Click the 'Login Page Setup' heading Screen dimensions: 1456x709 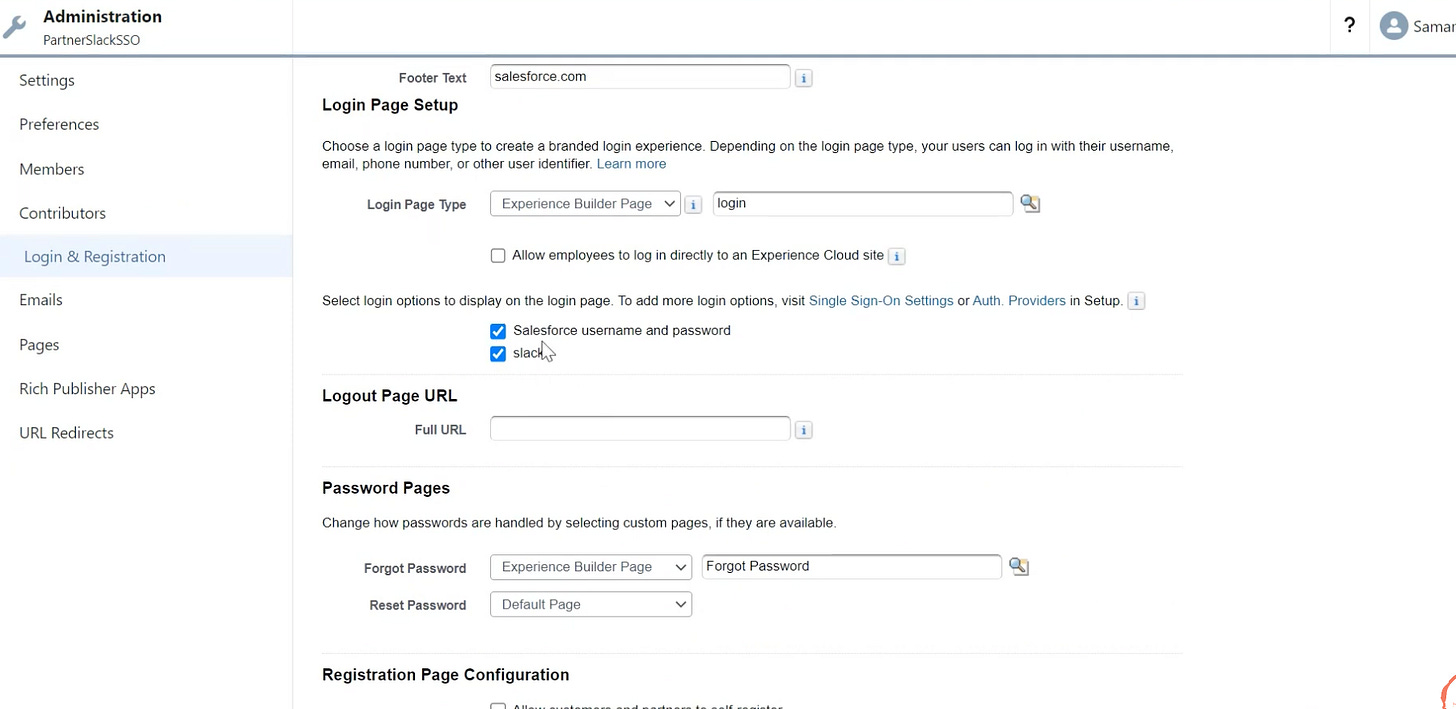tap(390, 105)
